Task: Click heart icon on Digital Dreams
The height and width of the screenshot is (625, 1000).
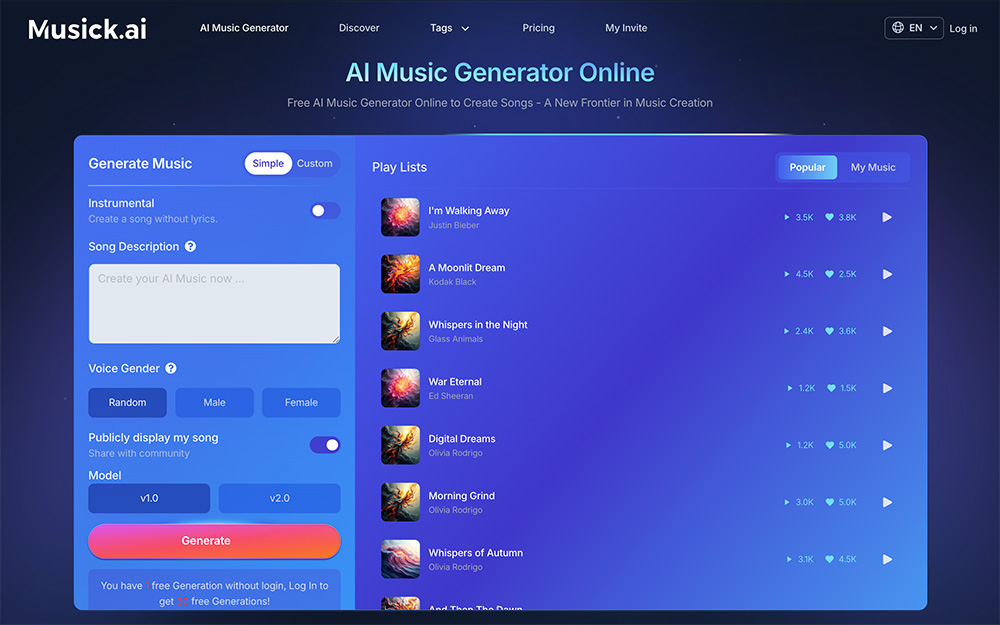Action: pyautogui.click(x=829, y=445)
